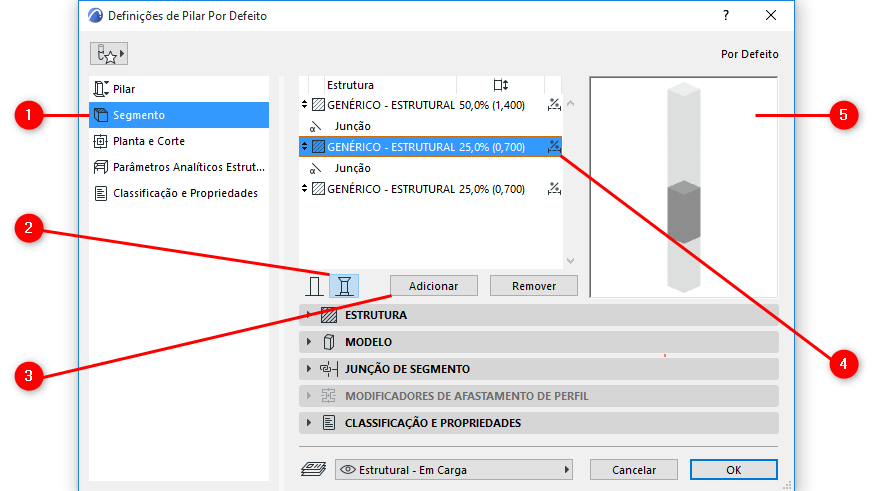
Task: Click the second Junção angle icon
Action: 316,169
